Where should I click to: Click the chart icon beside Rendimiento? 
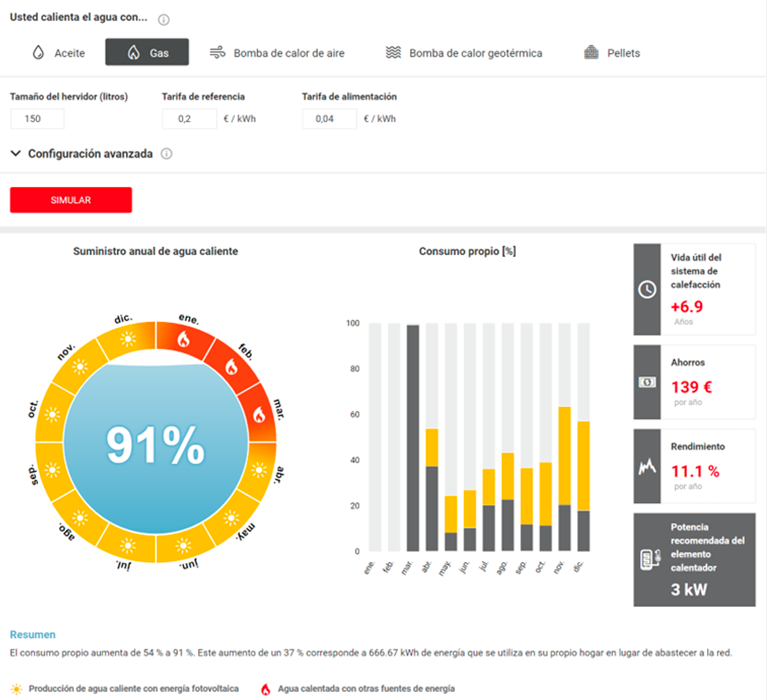pos(647,466)
